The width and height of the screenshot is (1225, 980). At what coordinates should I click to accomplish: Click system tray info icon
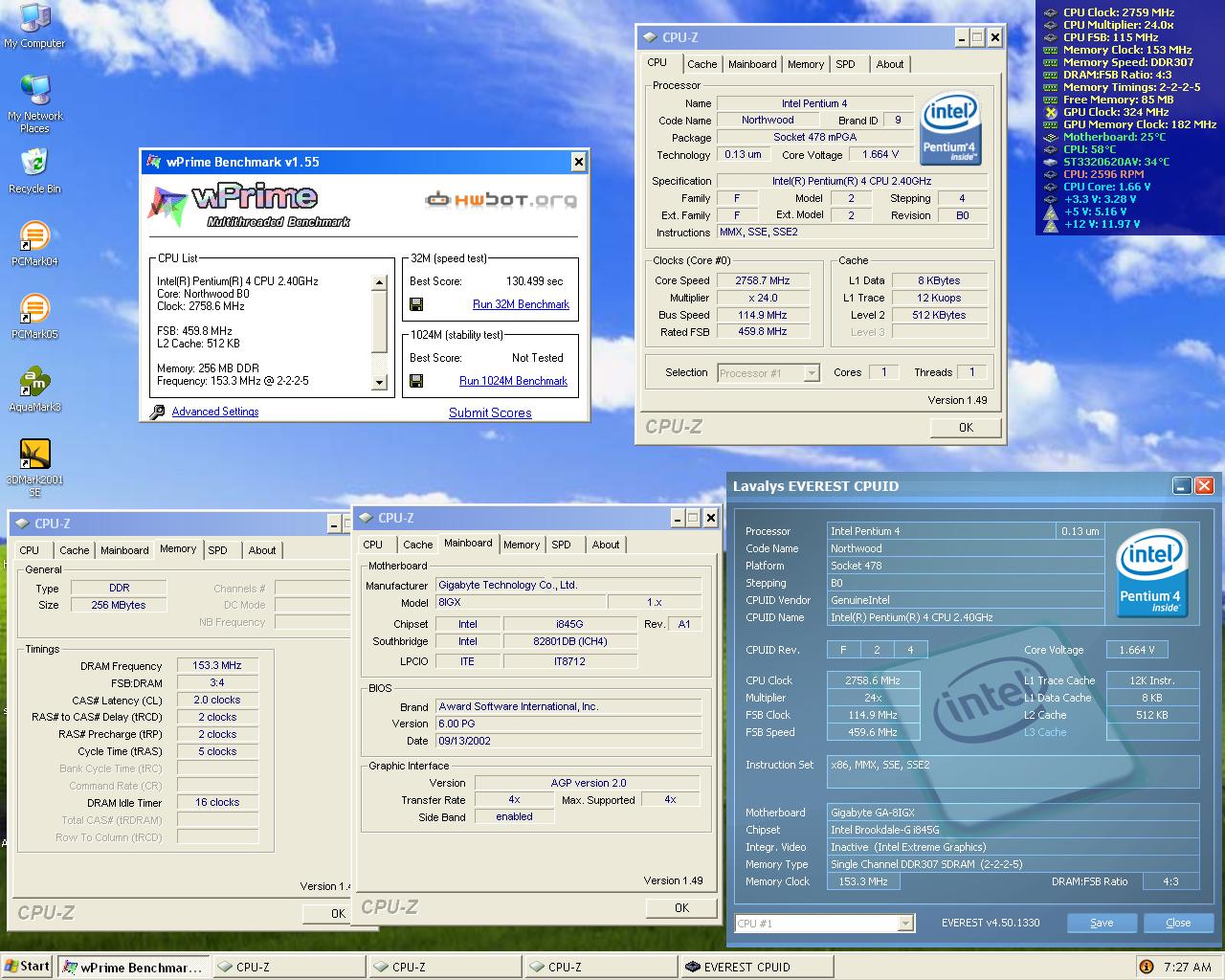pos(1146,967)
